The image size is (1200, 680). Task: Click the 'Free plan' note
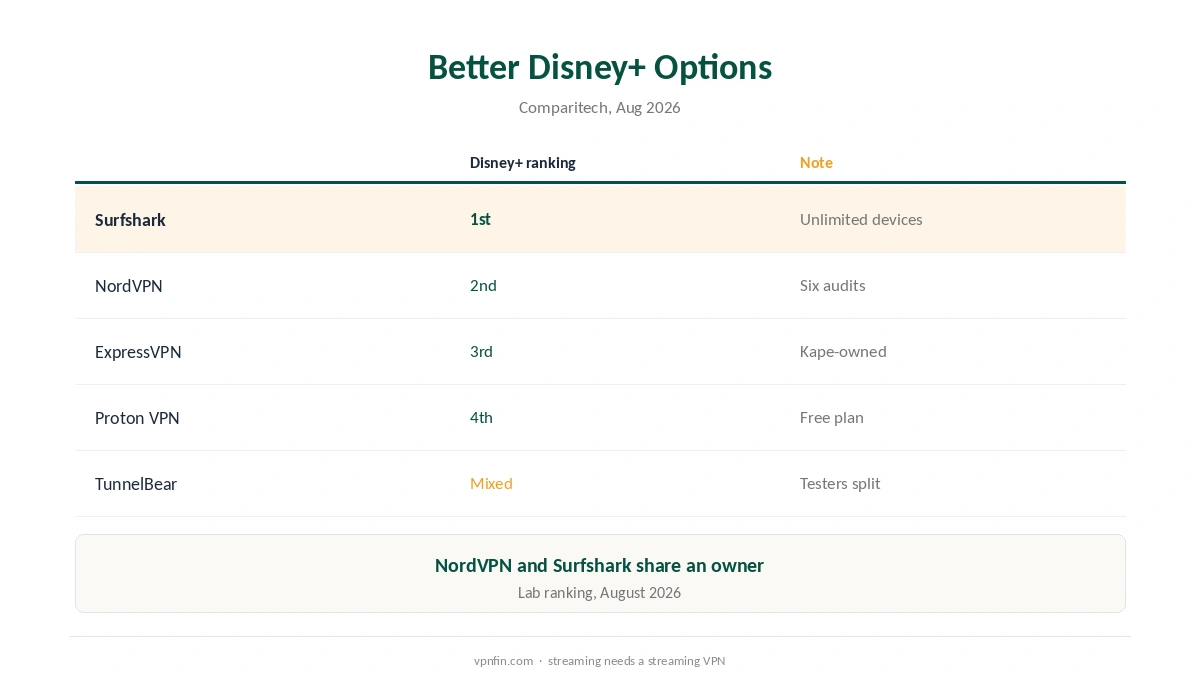click(x=832, y=417)
